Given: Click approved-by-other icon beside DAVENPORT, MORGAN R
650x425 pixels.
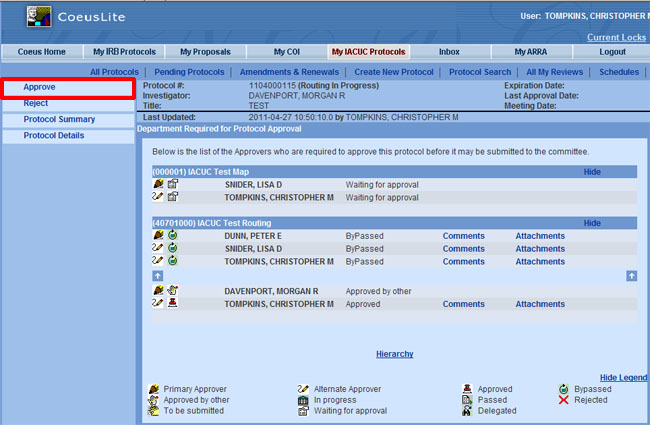Looking at the screenshot, I should [x=172, y=291].
